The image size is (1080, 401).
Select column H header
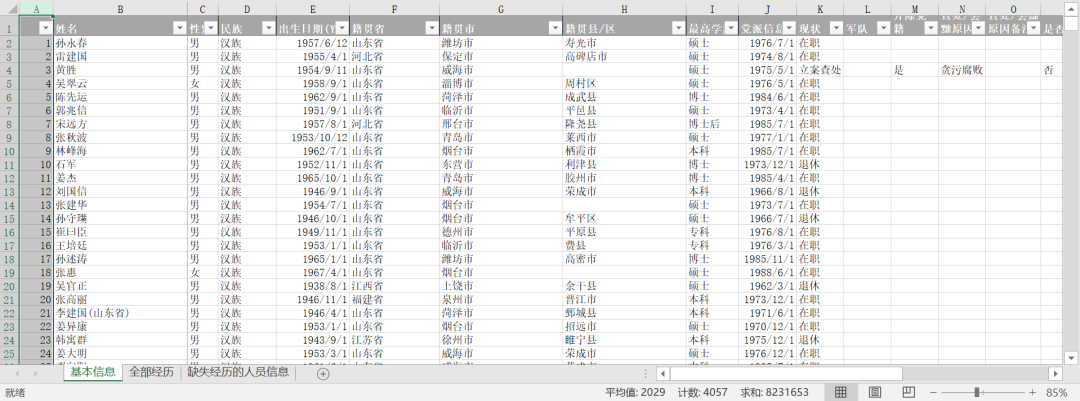coord(624,8)
